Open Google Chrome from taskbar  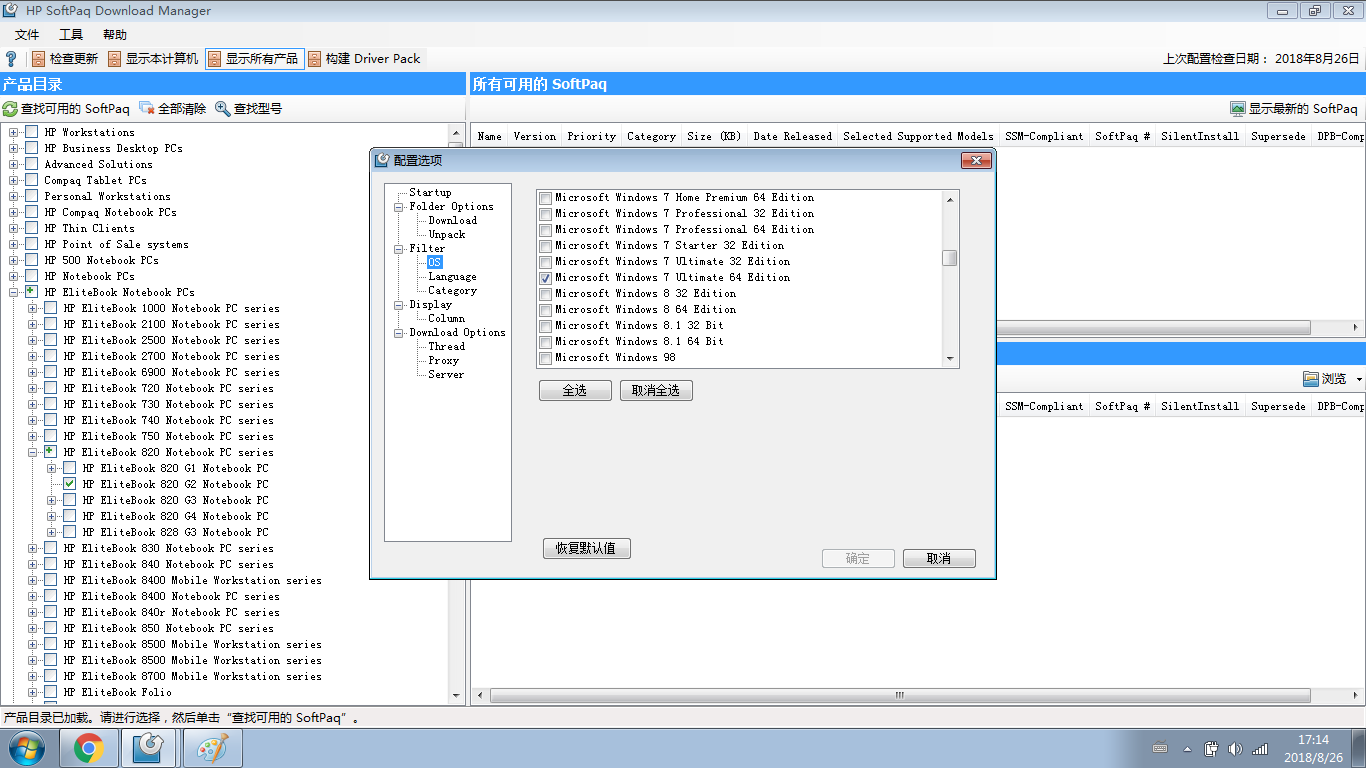click(89, 748)
